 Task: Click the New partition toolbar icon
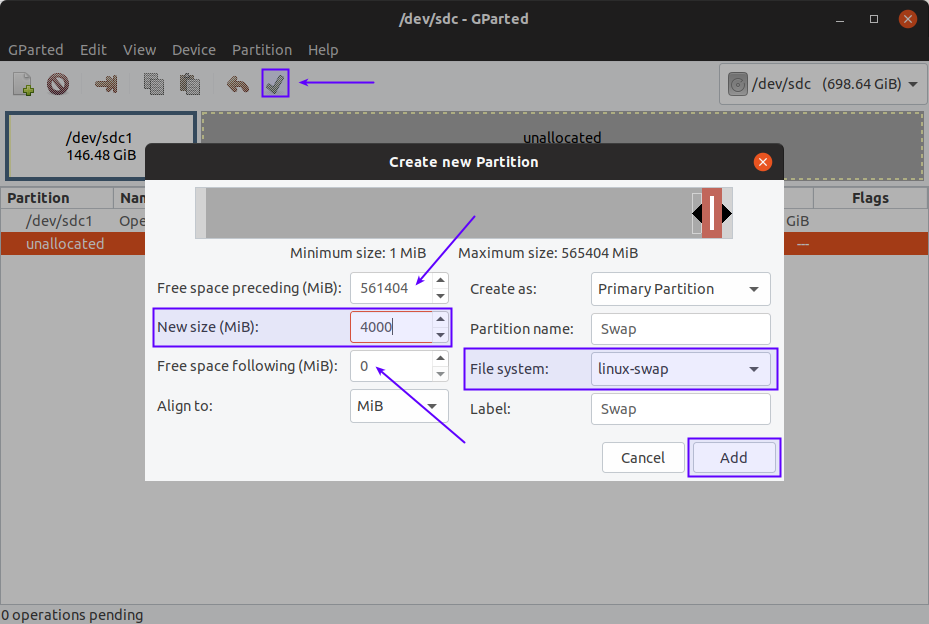[x=23, y=84]
